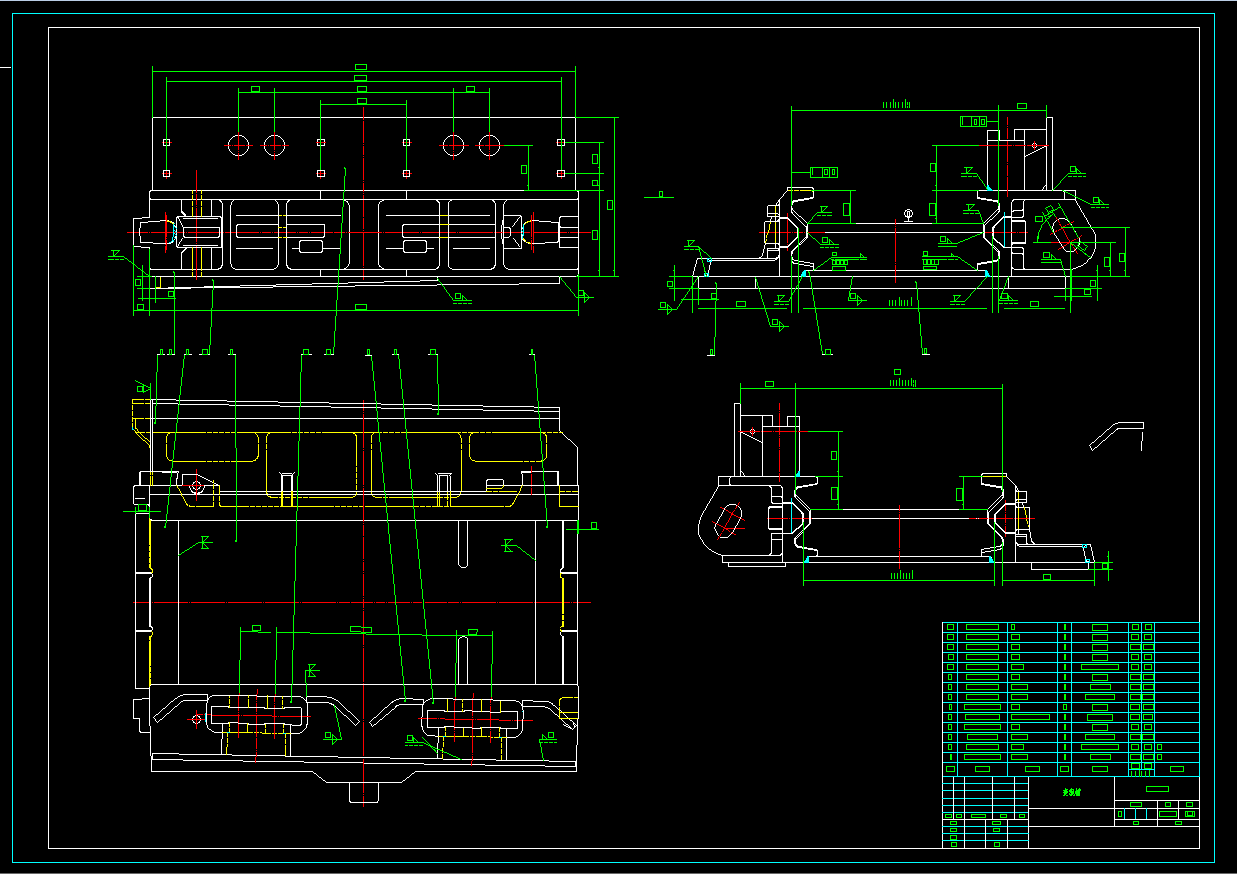Image resolution: width=1237 pixels, height=874 pixels.
Task: Click the hook-shaped profile detail beside lower-right view
Action: click(1116, 436)
